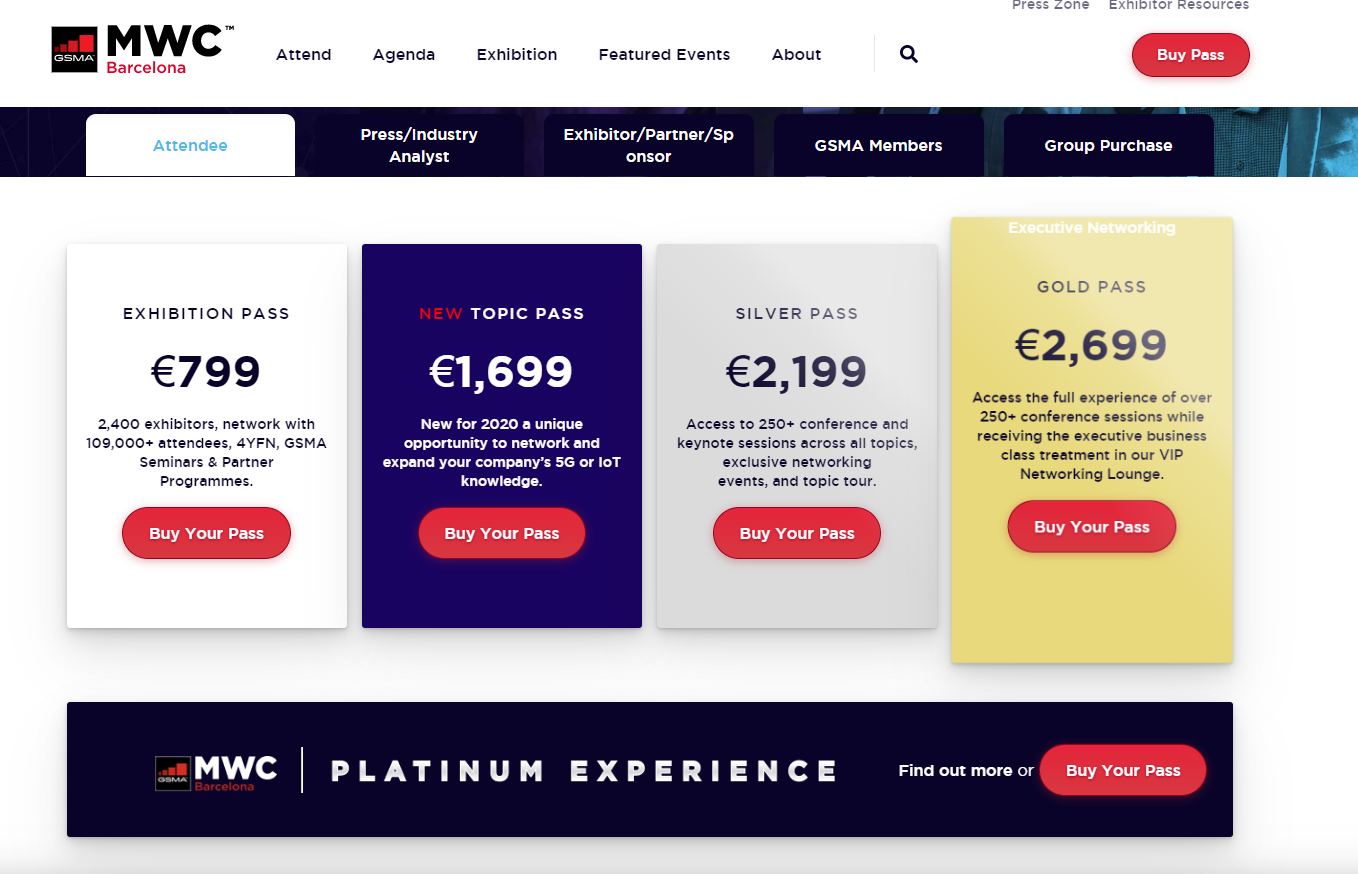Click the Find out more link
This screenshot has width=1358, height=874.
pos(955,770)
